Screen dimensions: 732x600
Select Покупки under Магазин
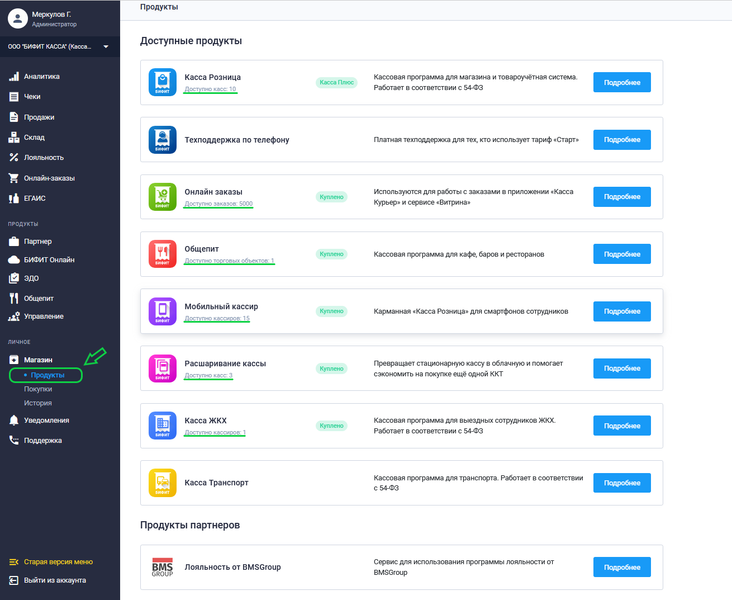pyautogui.click(x=38, y=388)
